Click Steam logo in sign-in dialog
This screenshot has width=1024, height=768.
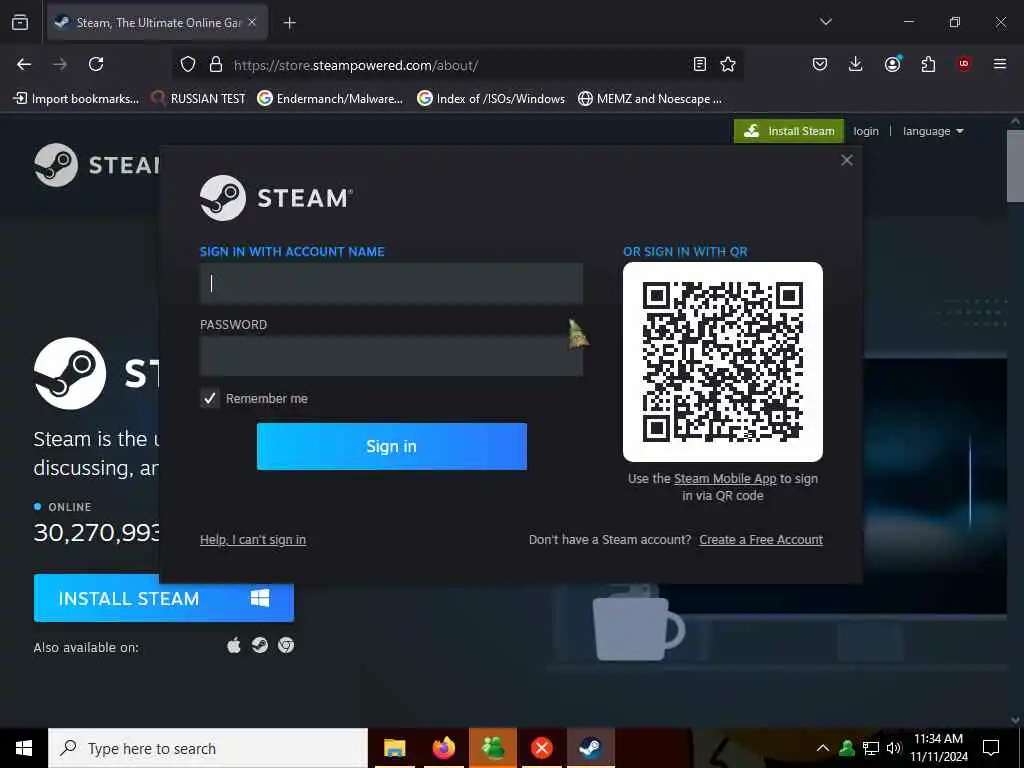[x=276, y=198]
